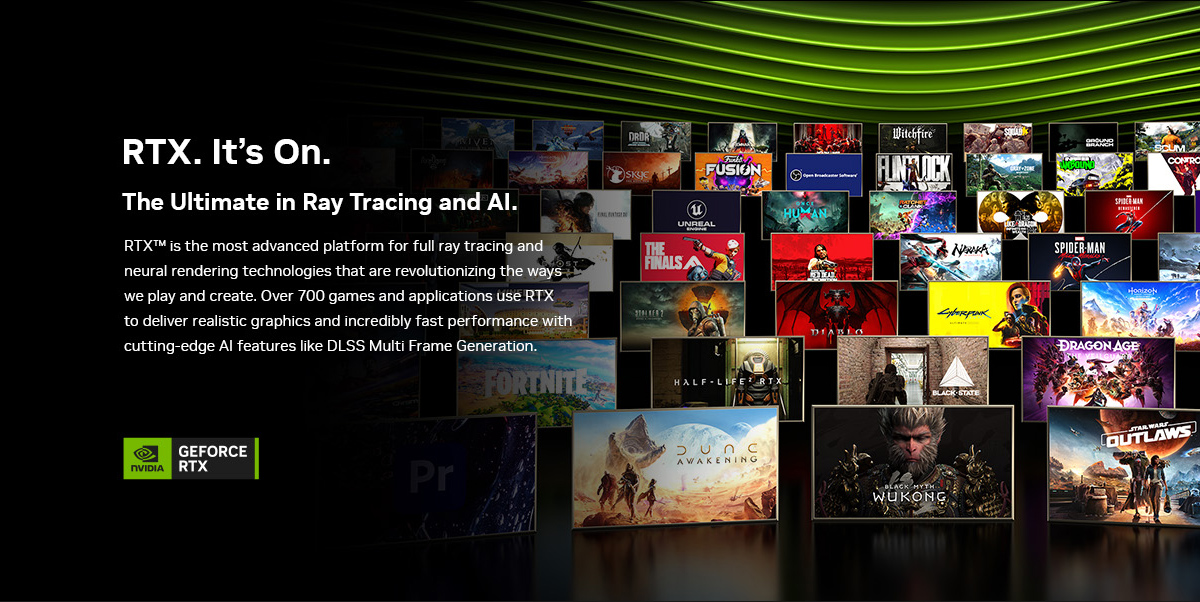Click the Squad game thumbnail

click(998, 137)
